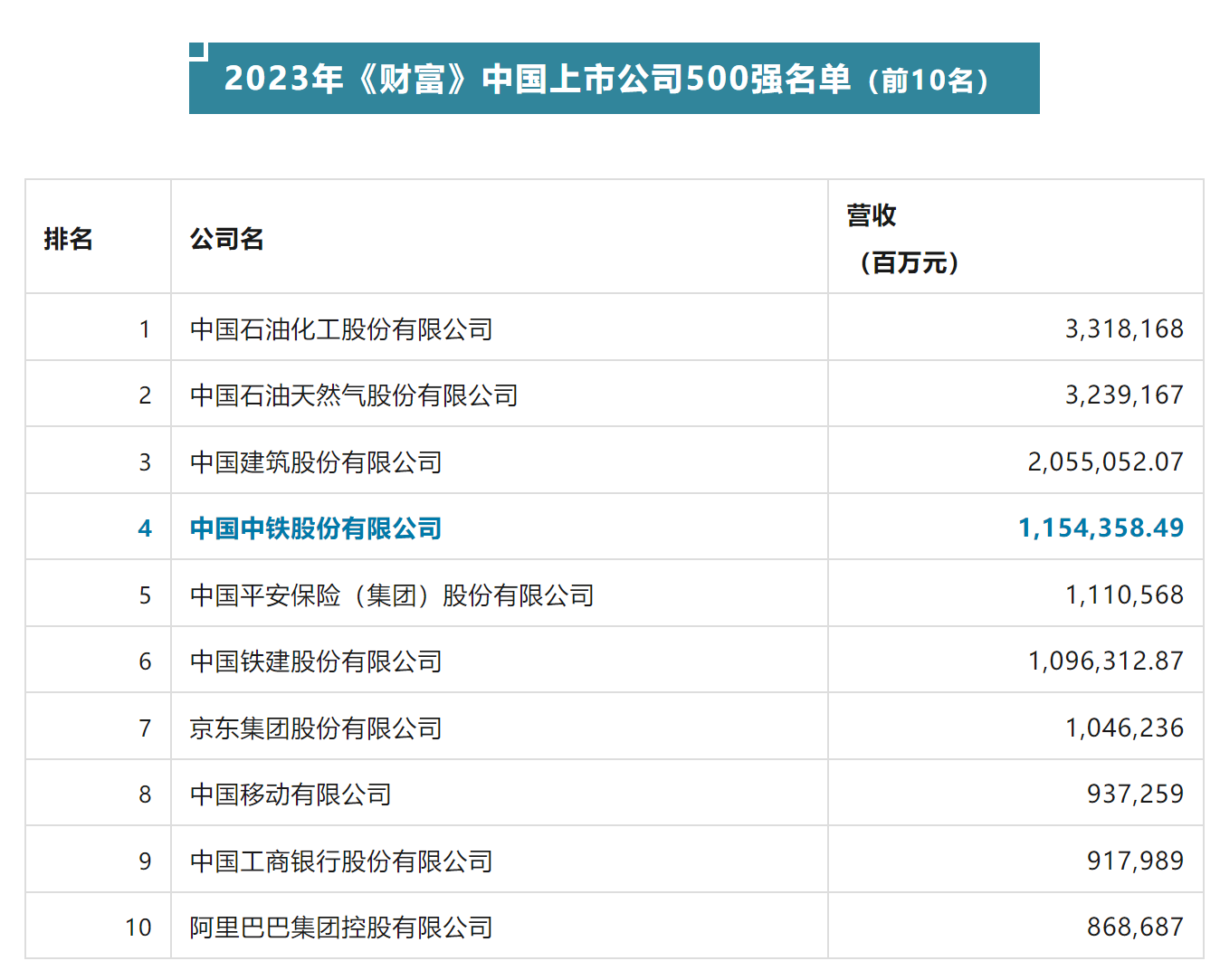Select revenue value 937,259
This screenshot has height=980, width=1220.
point(1136,794)
